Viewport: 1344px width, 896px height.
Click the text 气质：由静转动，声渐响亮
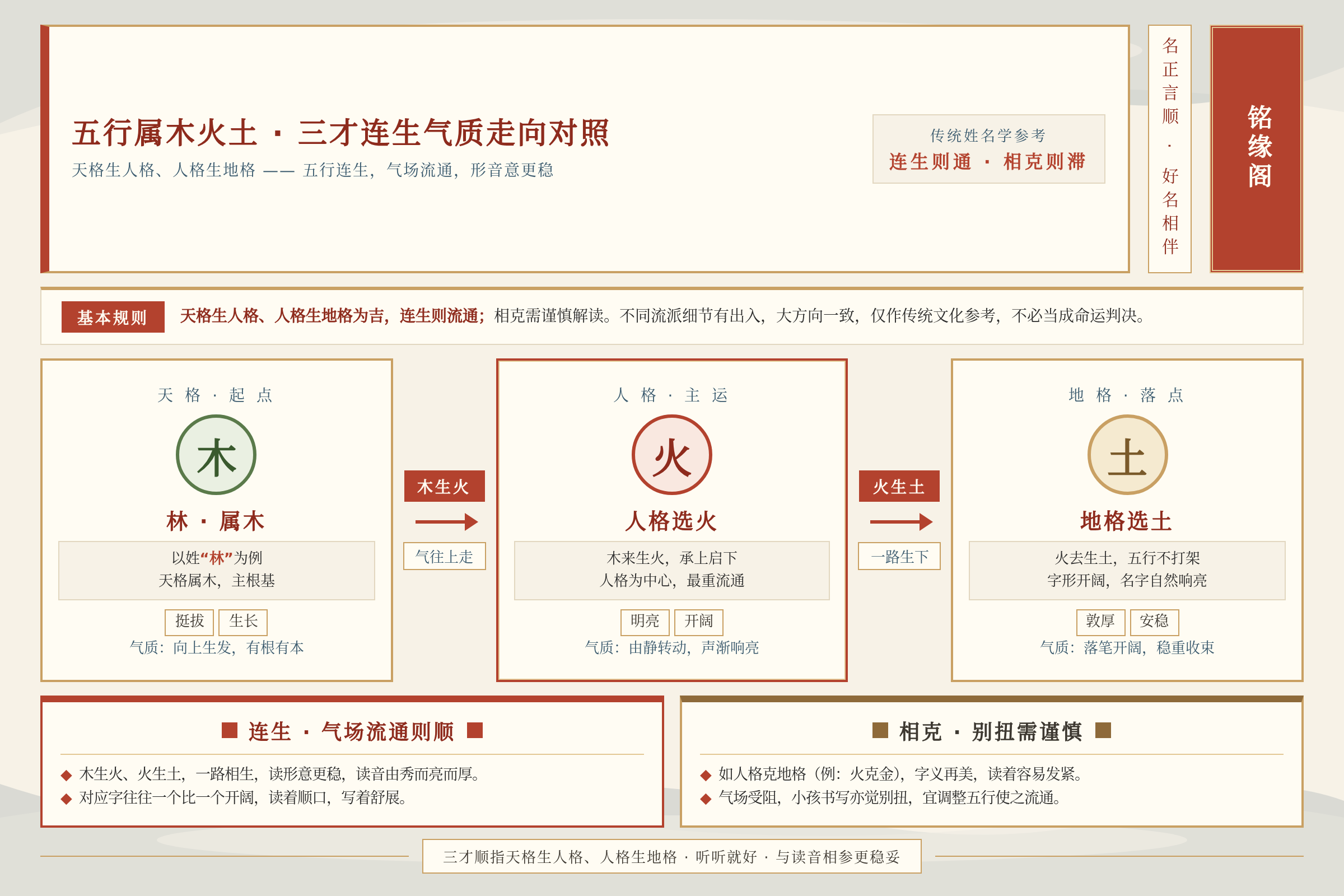[672, 648]
